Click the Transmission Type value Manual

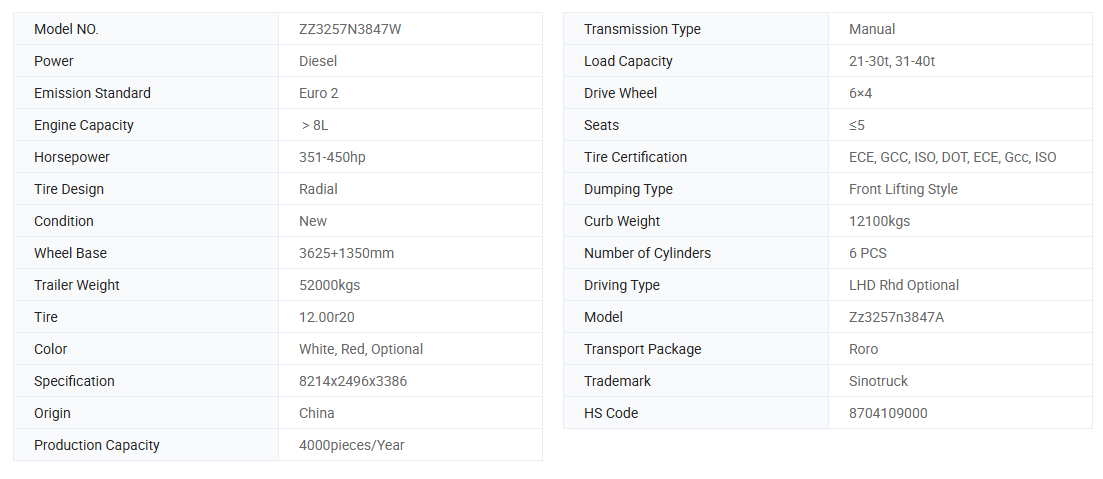872,29
